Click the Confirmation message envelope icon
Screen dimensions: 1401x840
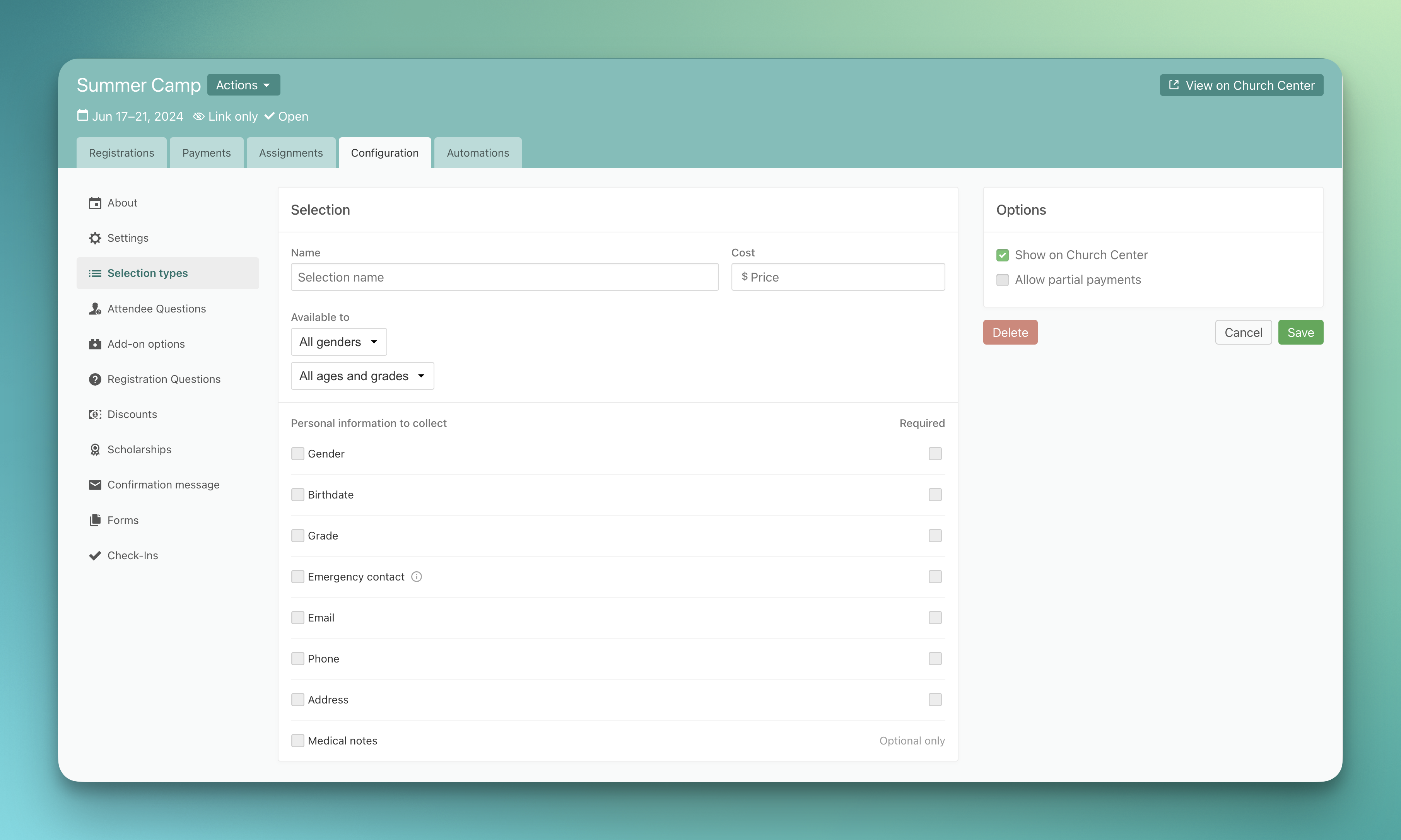tap(94, 485)
